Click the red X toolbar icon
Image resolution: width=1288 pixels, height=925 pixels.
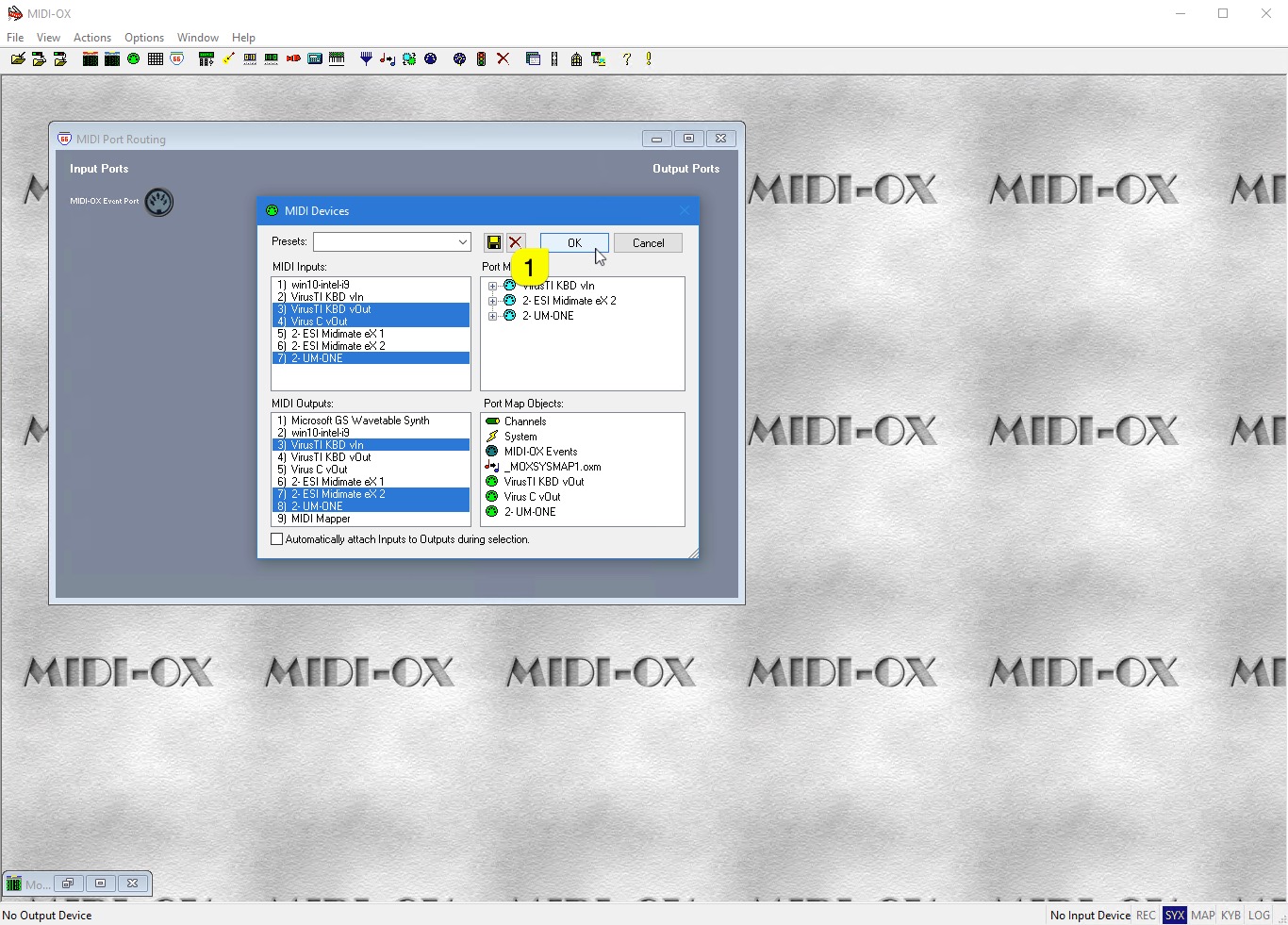pos(503,58)
